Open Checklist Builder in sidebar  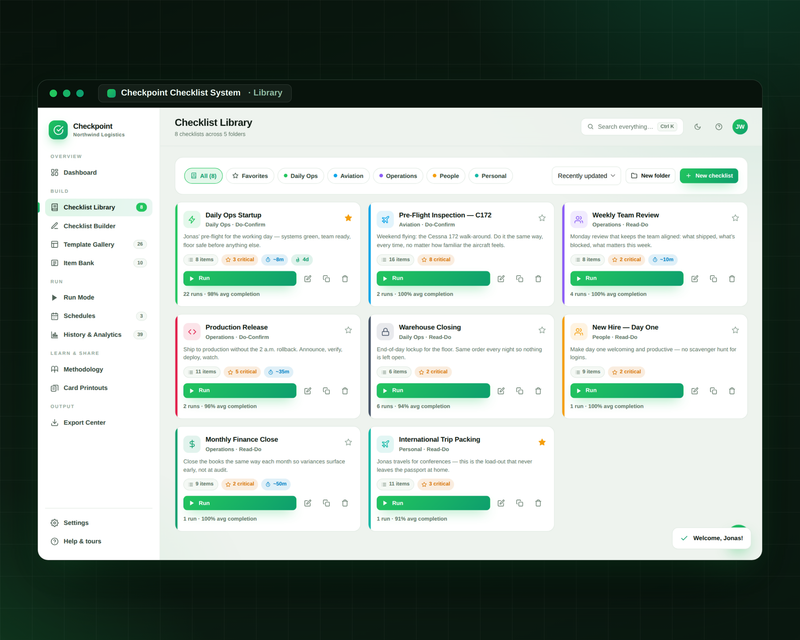click(x=98, y=226)
